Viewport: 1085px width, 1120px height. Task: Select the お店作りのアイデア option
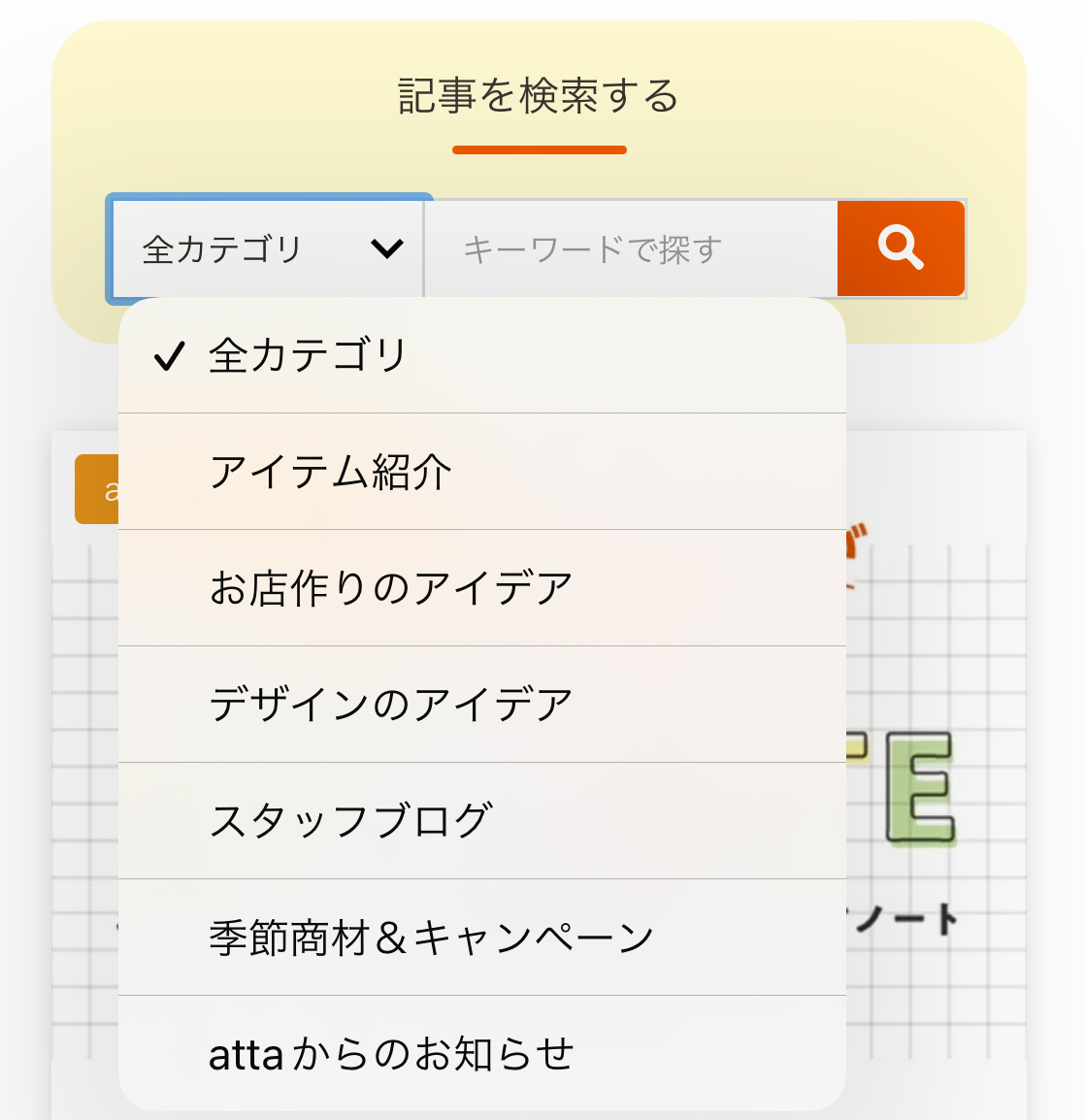pyautogui.click(x=482, y=588)
